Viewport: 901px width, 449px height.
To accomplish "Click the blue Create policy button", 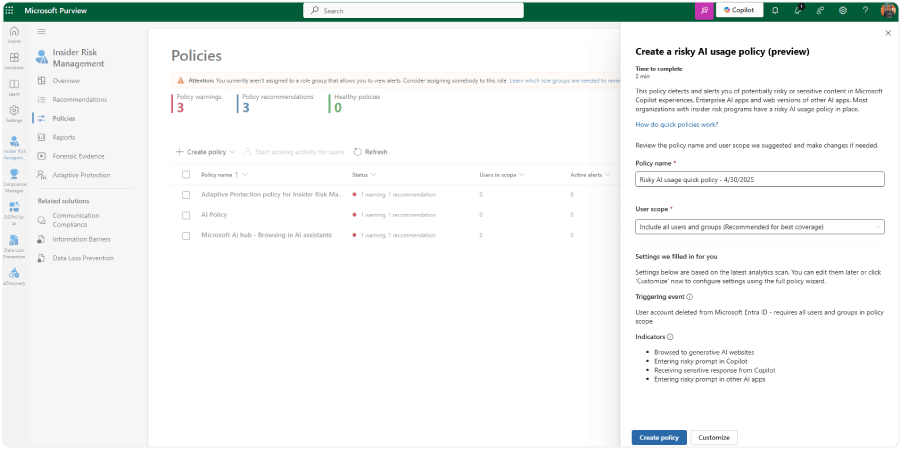I will coord(659,438).
